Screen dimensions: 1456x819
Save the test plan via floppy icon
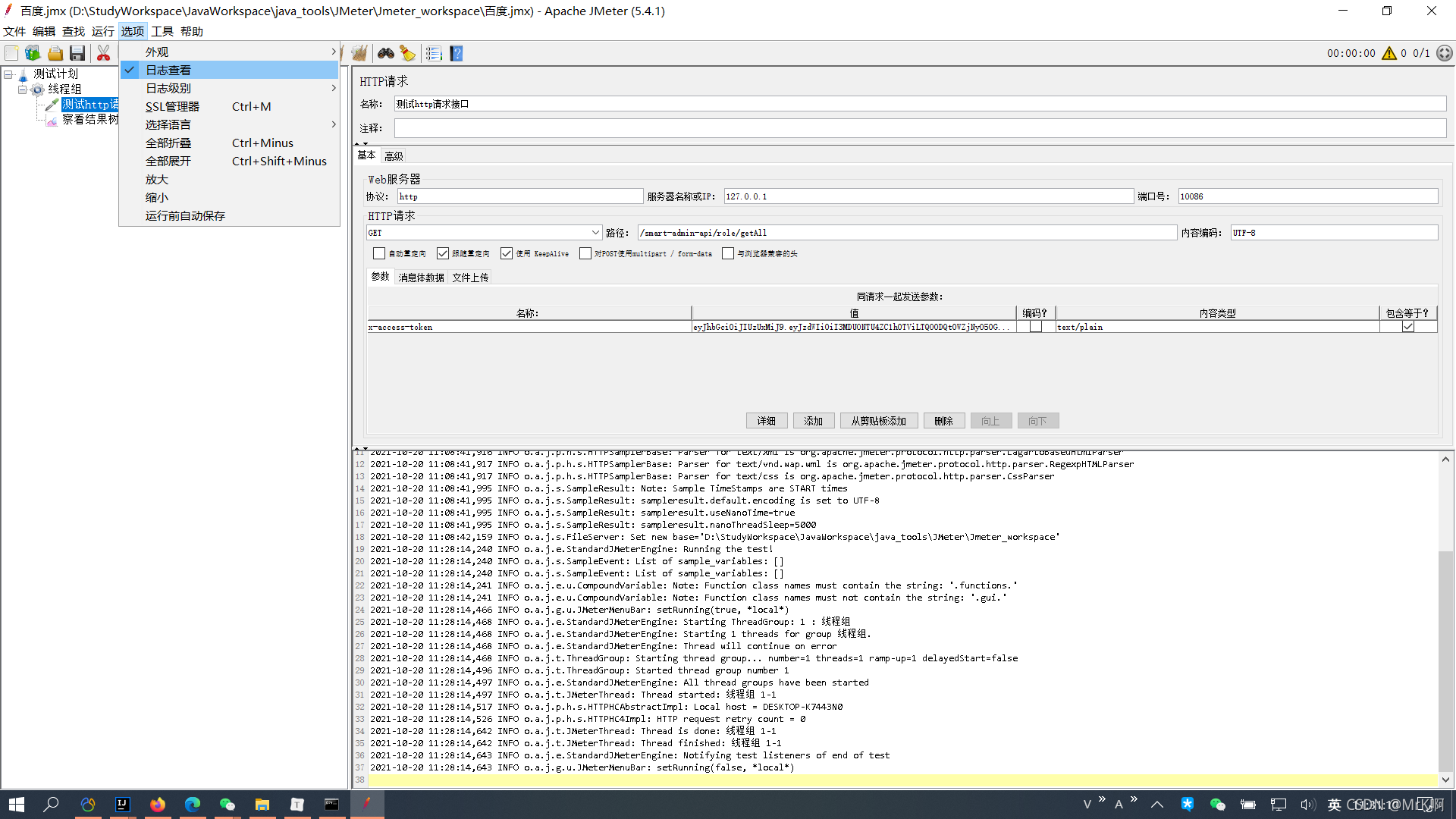point(77,53)
